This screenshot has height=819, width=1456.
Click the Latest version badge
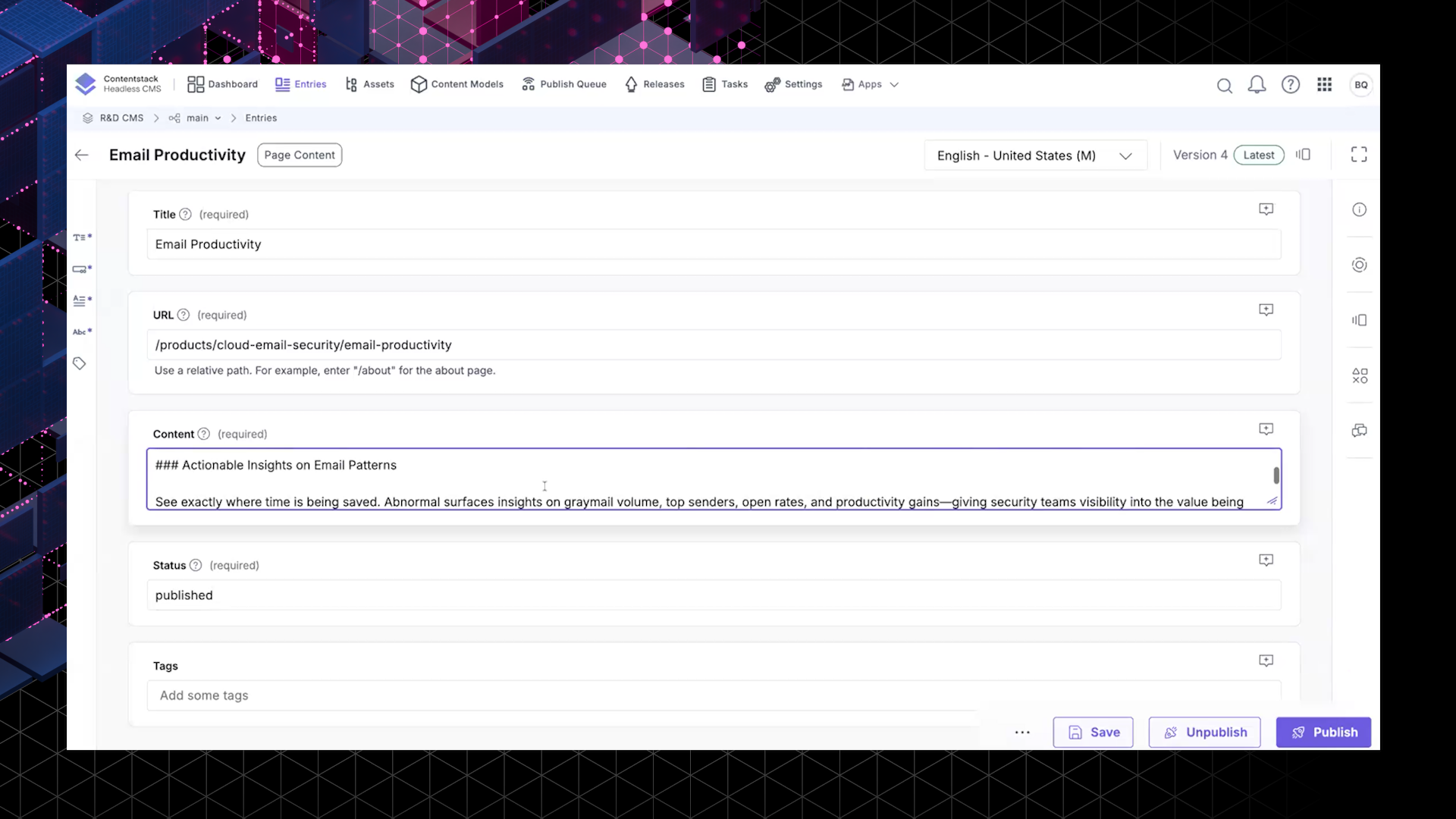1258,155
